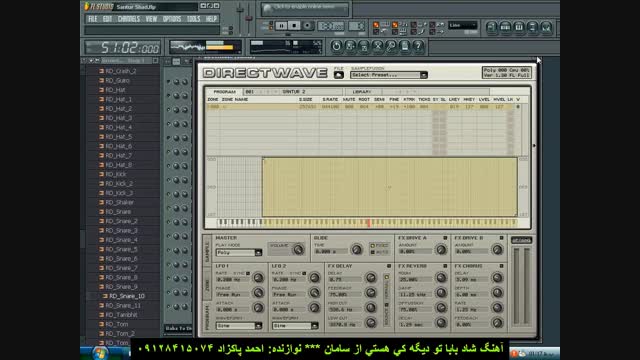Open the Line snap selector dropdown
The width and height of the screenshot is (640, 360).
462,25
